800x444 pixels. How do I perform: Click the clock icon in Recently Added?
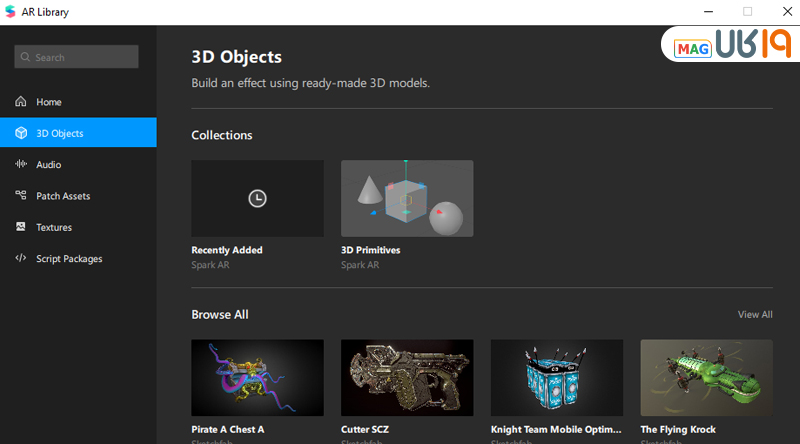click(257, 198)
